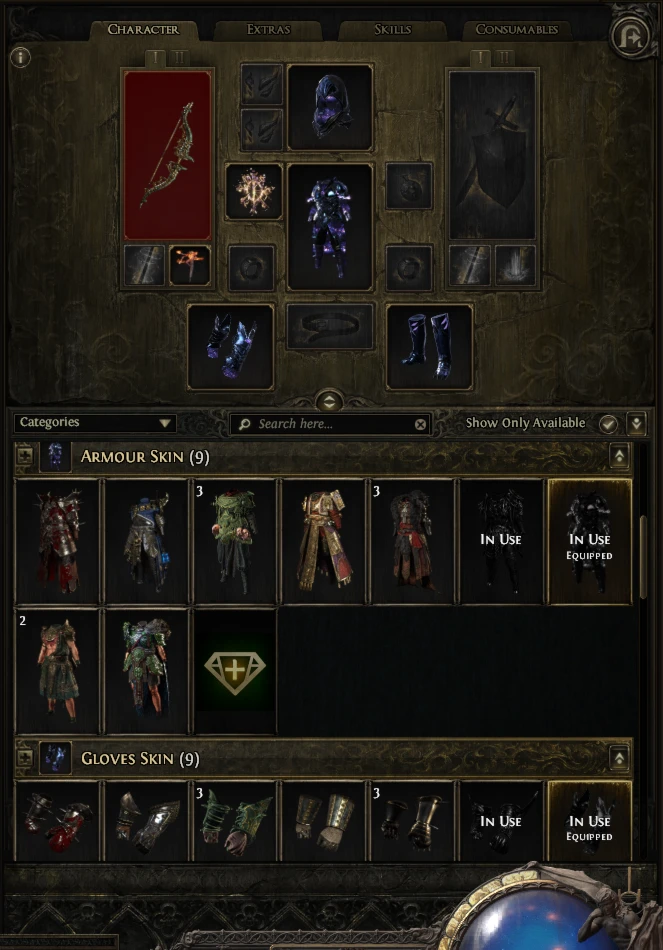Click the collapse panel arrow below equipment
Screen dimensions: 663x950
tap(329, 401)
